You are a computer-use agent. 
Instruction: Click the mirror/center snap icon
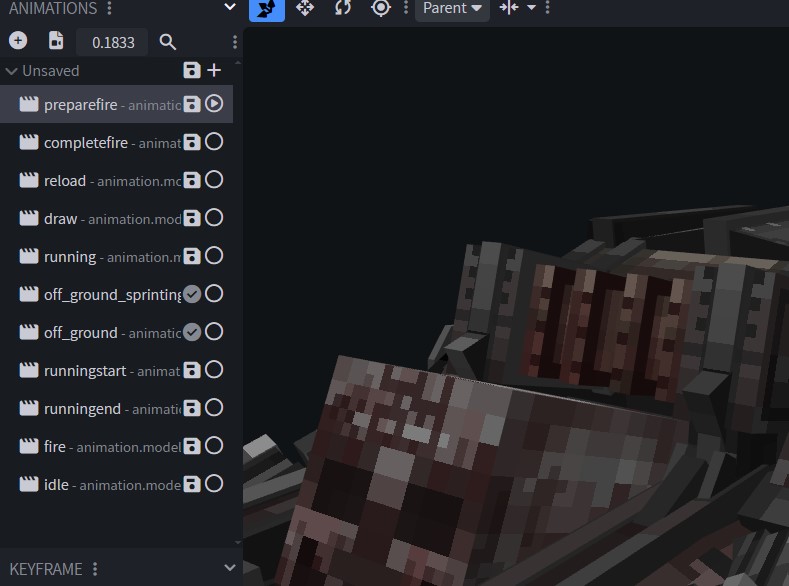509,8
